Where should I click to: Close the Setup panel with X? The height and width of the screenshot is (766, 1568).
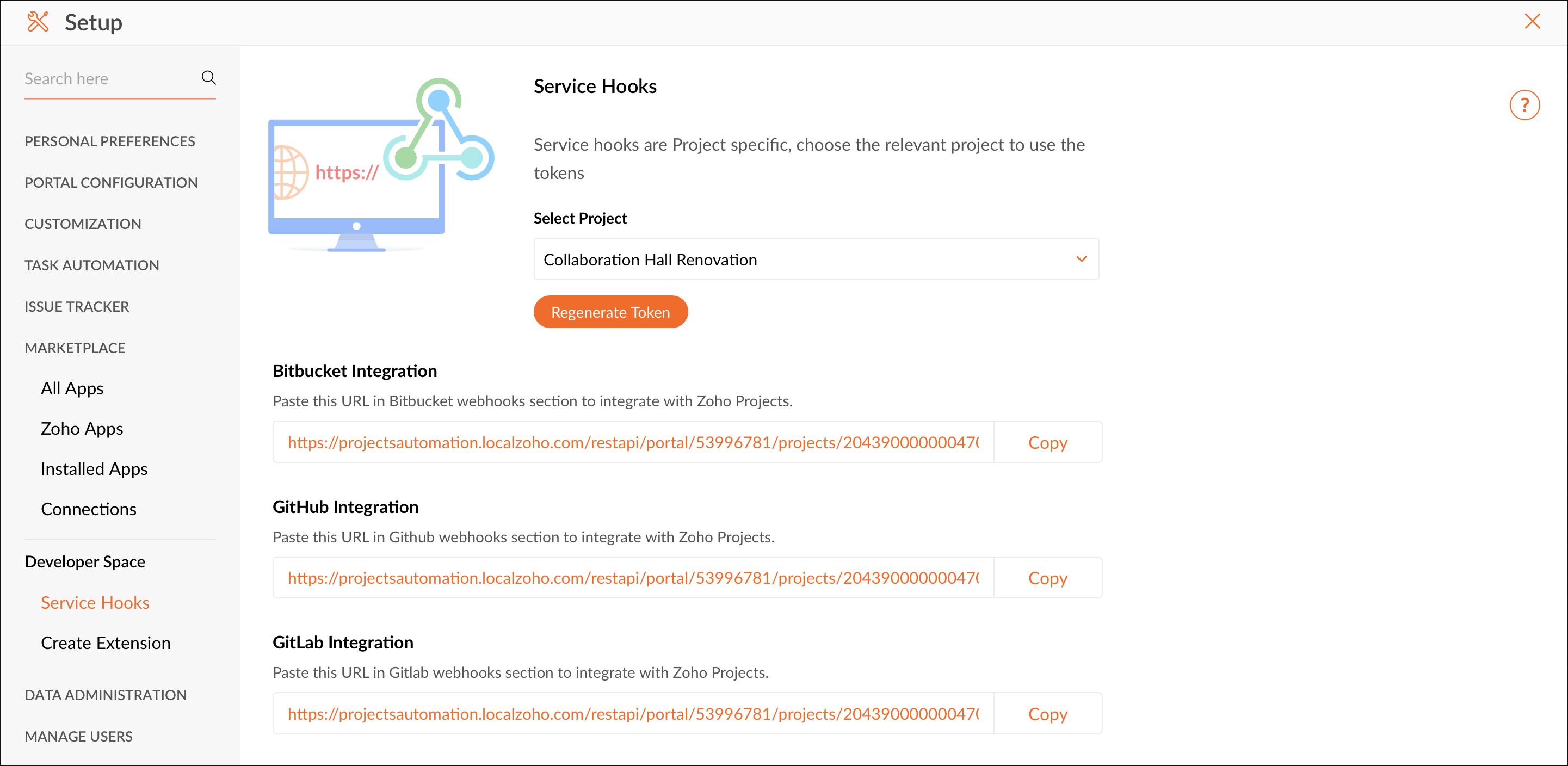pyautogui.click(x=1532, y=21)
